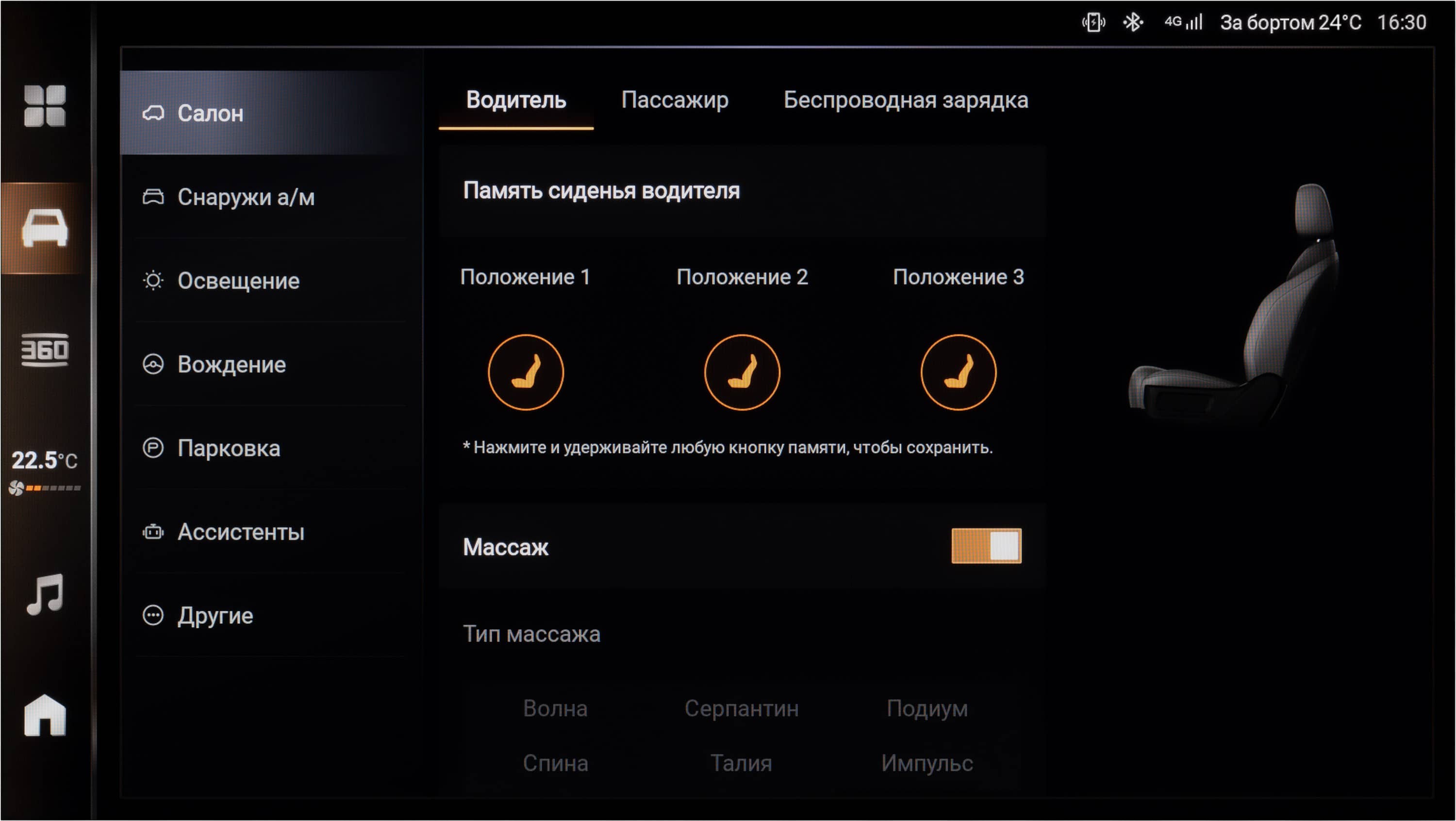Viewport: 1456px width, 821px height.
Task: Recall seat memory Position 3
Action: coord(959,372)
